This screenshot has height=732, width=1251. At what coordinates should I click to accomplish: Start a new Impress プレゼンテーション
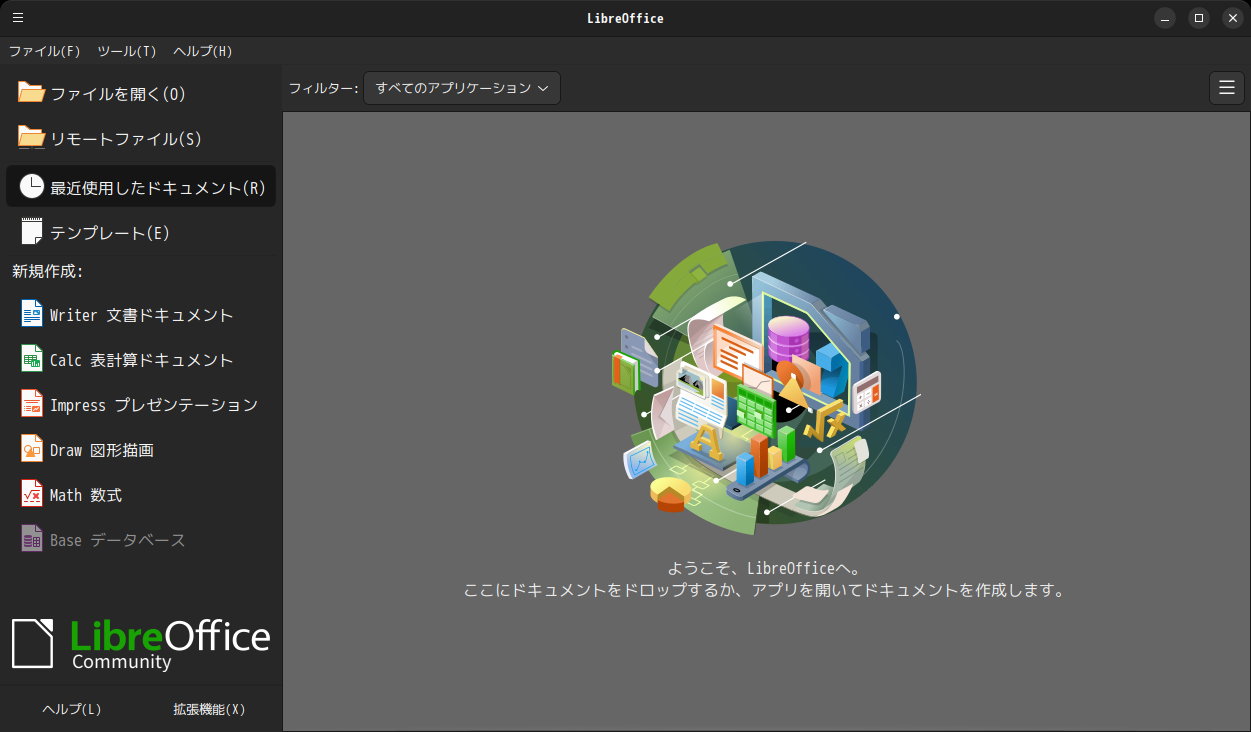point(141,405)
